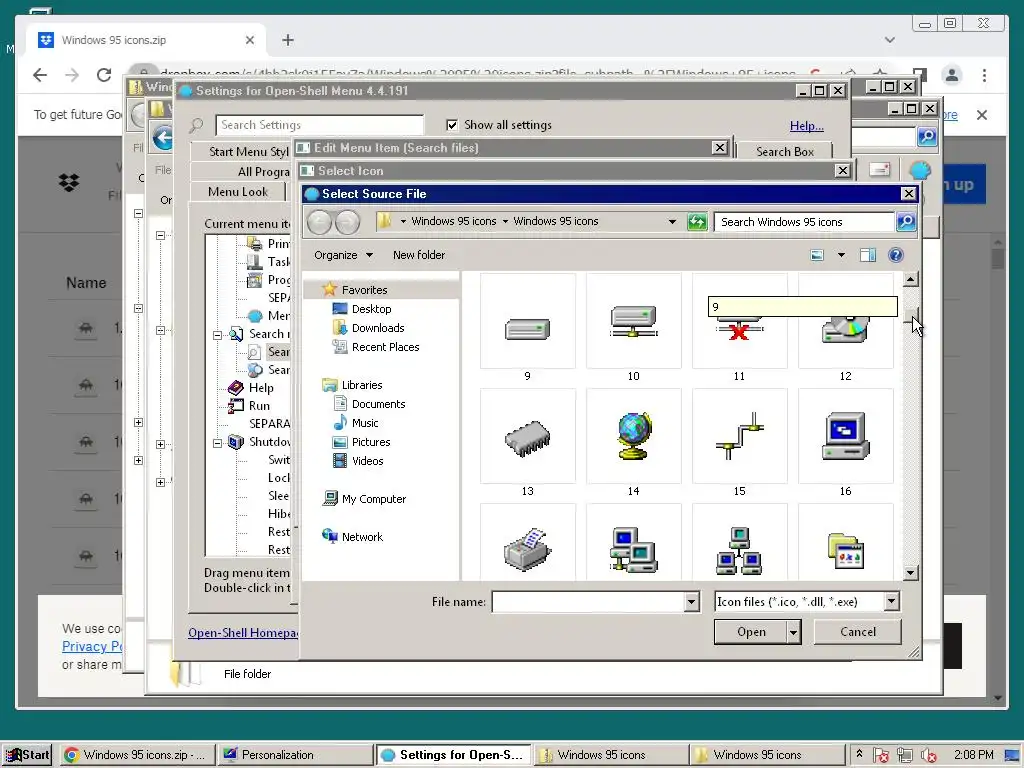The height and width of the screenshot is (768, 1024).
Task: Click Search Windows 95 icons field
Action: [x=804, y=222]
